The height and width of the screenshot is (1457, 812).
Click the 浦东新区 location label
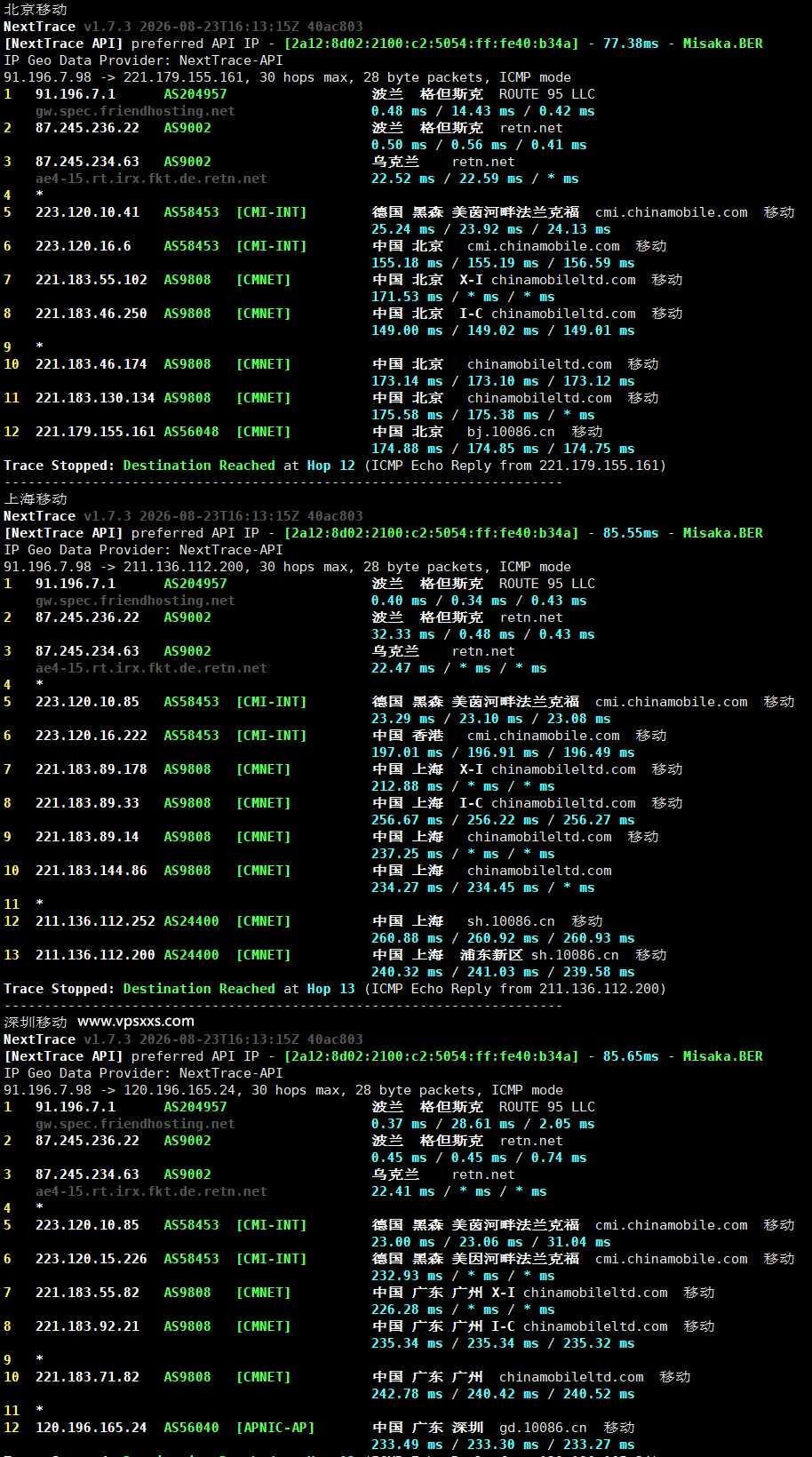tap(491, 954)
